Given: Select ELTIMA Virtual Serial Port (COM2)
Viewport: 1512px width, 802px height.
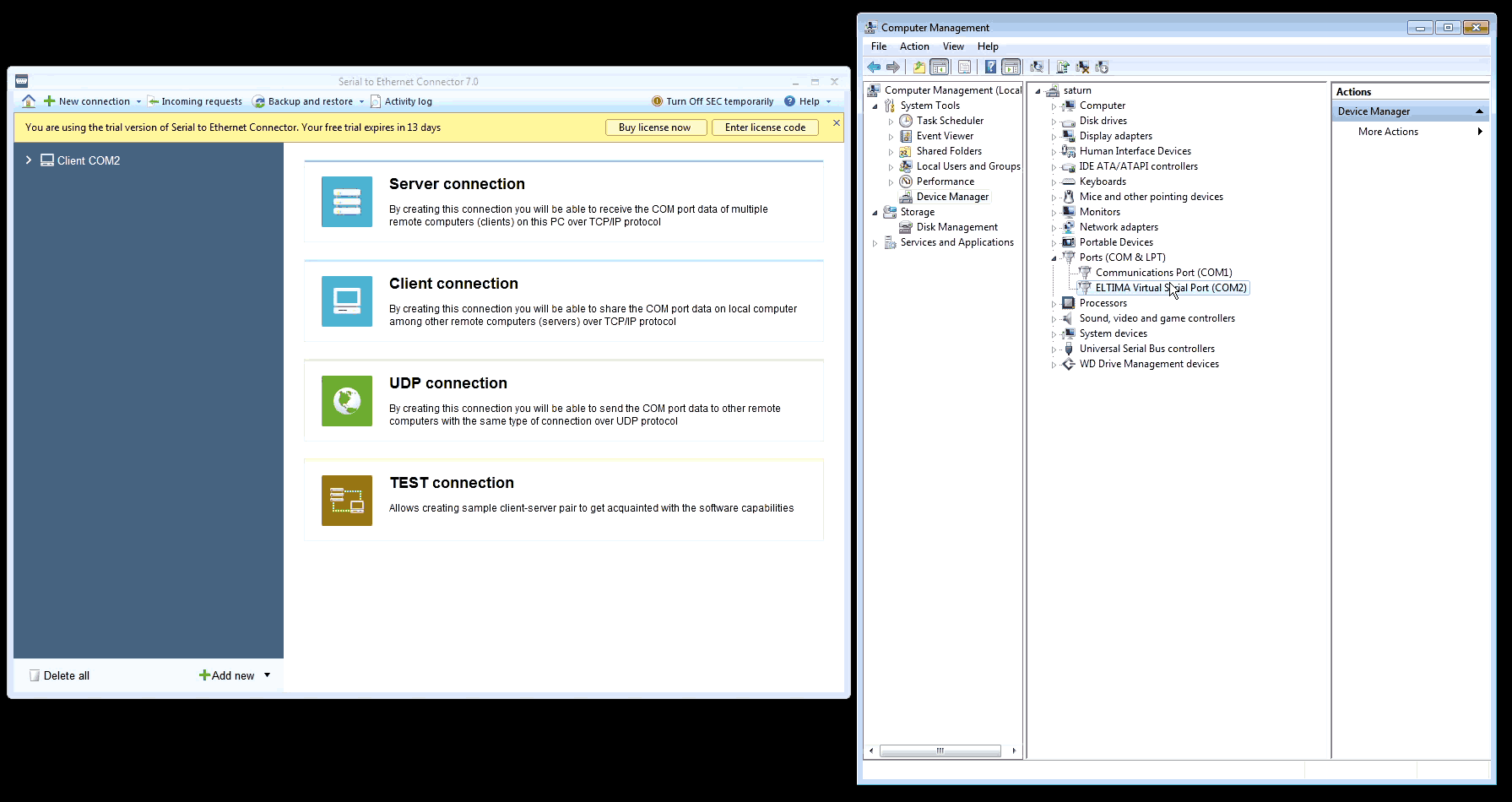Looking at the screenshot, I should [1171, 288].
